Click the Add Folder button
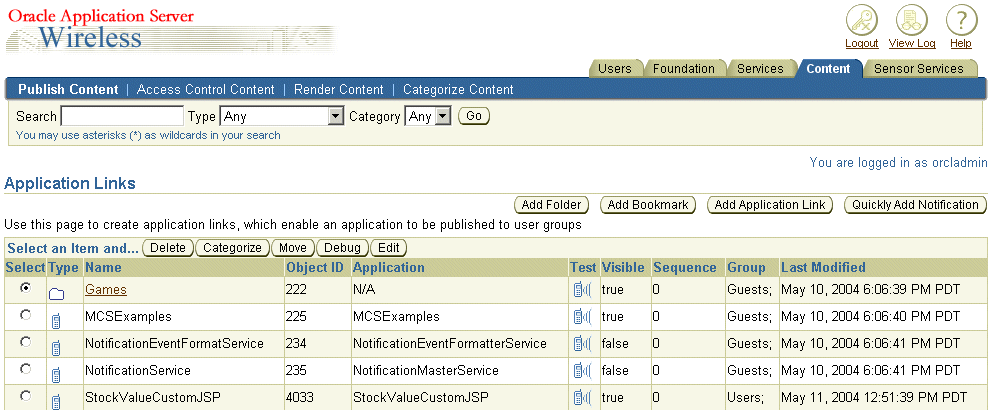992x410 pixels. click(551, 205)
